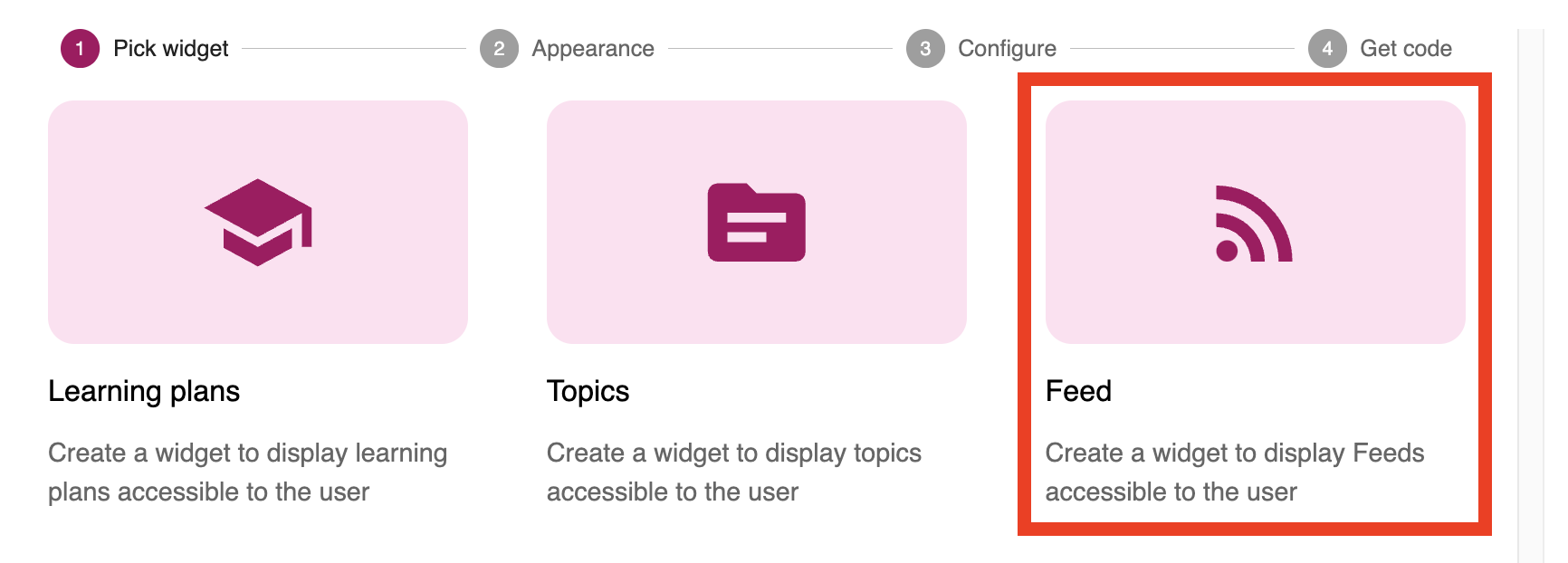Go to the Configure step label

pos(1007,49)
